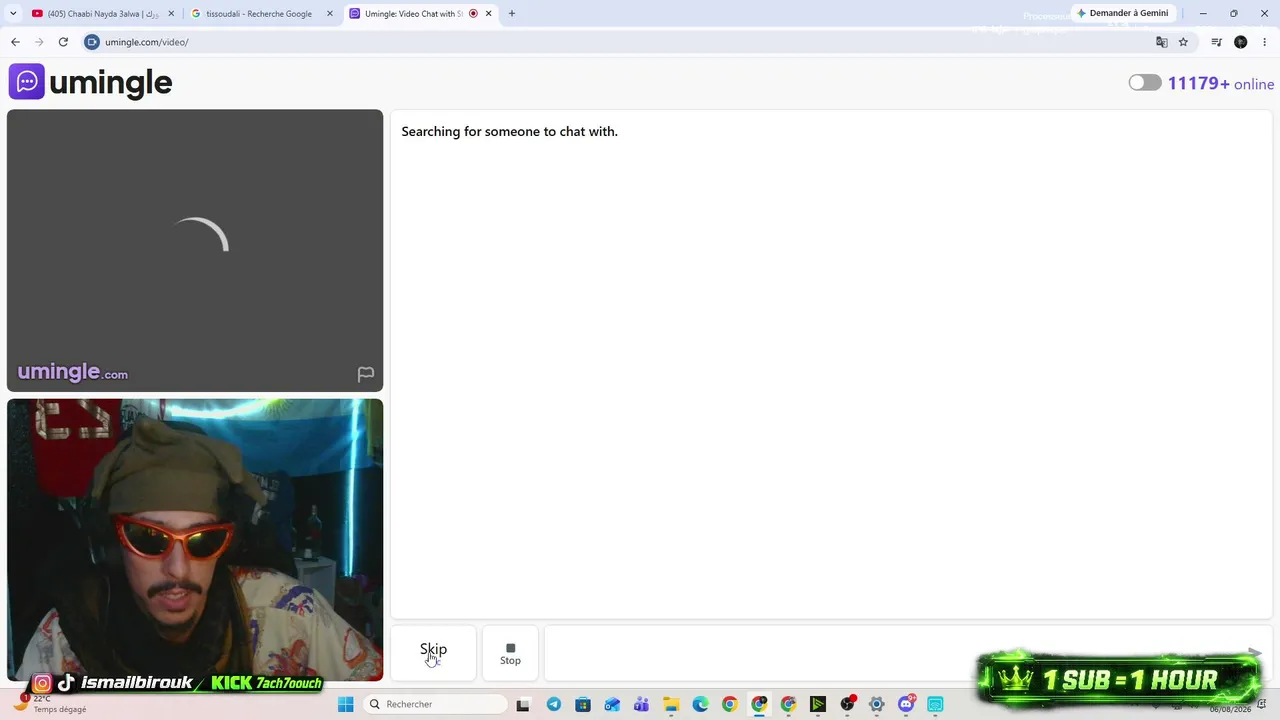Image resolution: width=1280 pixels, height=720 pixels.
Task: Open Discord from the taskbar
Action: 907,705
